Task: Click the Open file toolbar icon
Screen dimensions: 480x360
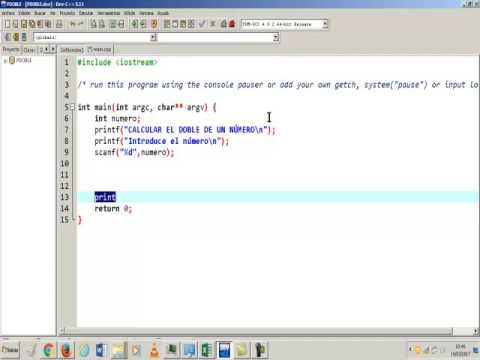Action: (x=15, y=24)
